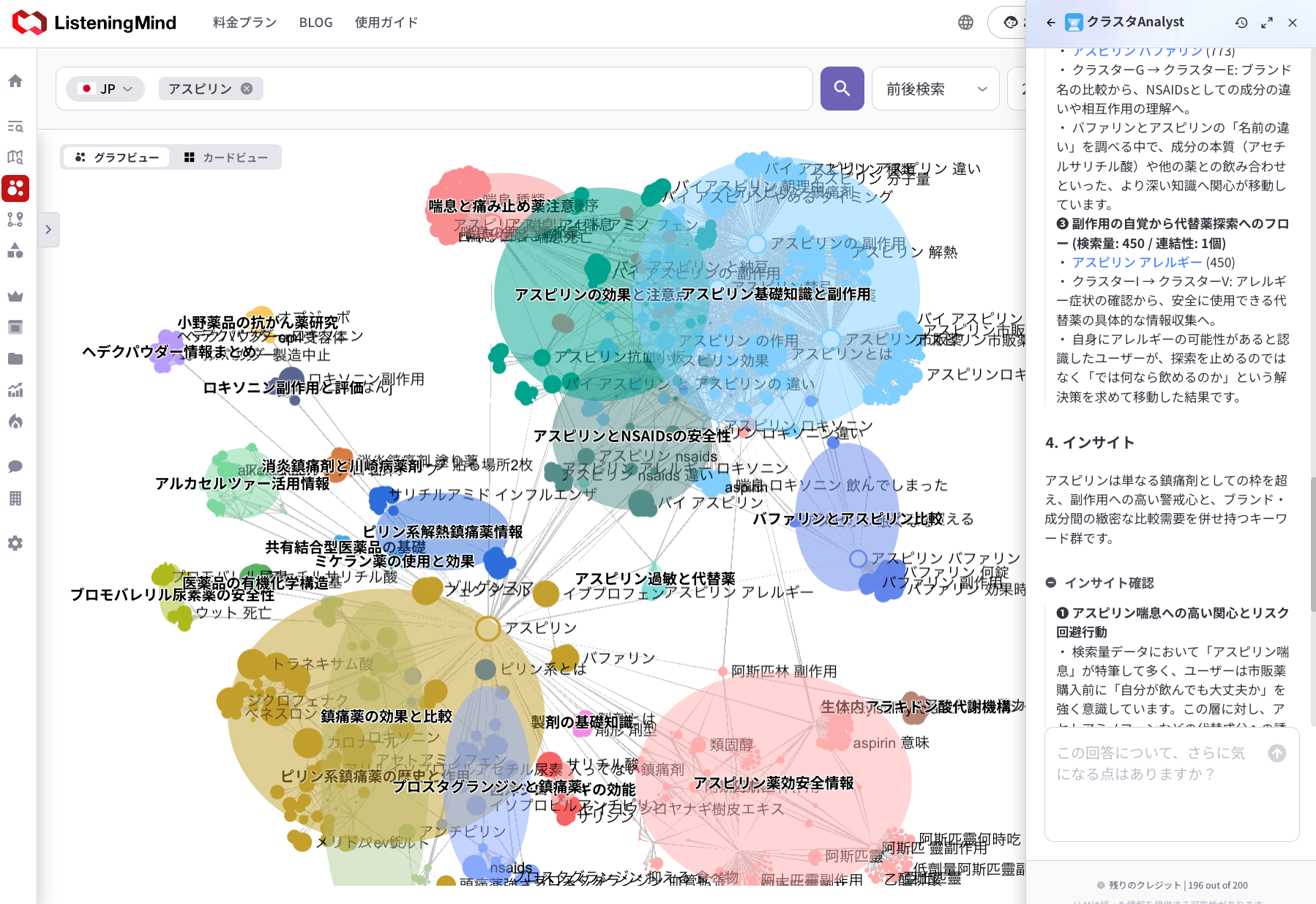Open the chat history clock icon
The width and height of the screenshot is (1316, 904).
click(x=1241, y=23)
